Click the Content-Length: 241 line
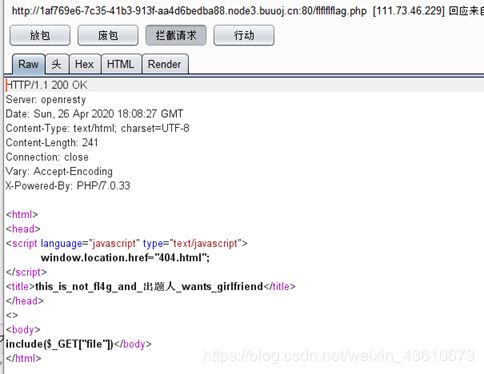The image size is (484, 374). pyautogui.click(x=52, y=142)
